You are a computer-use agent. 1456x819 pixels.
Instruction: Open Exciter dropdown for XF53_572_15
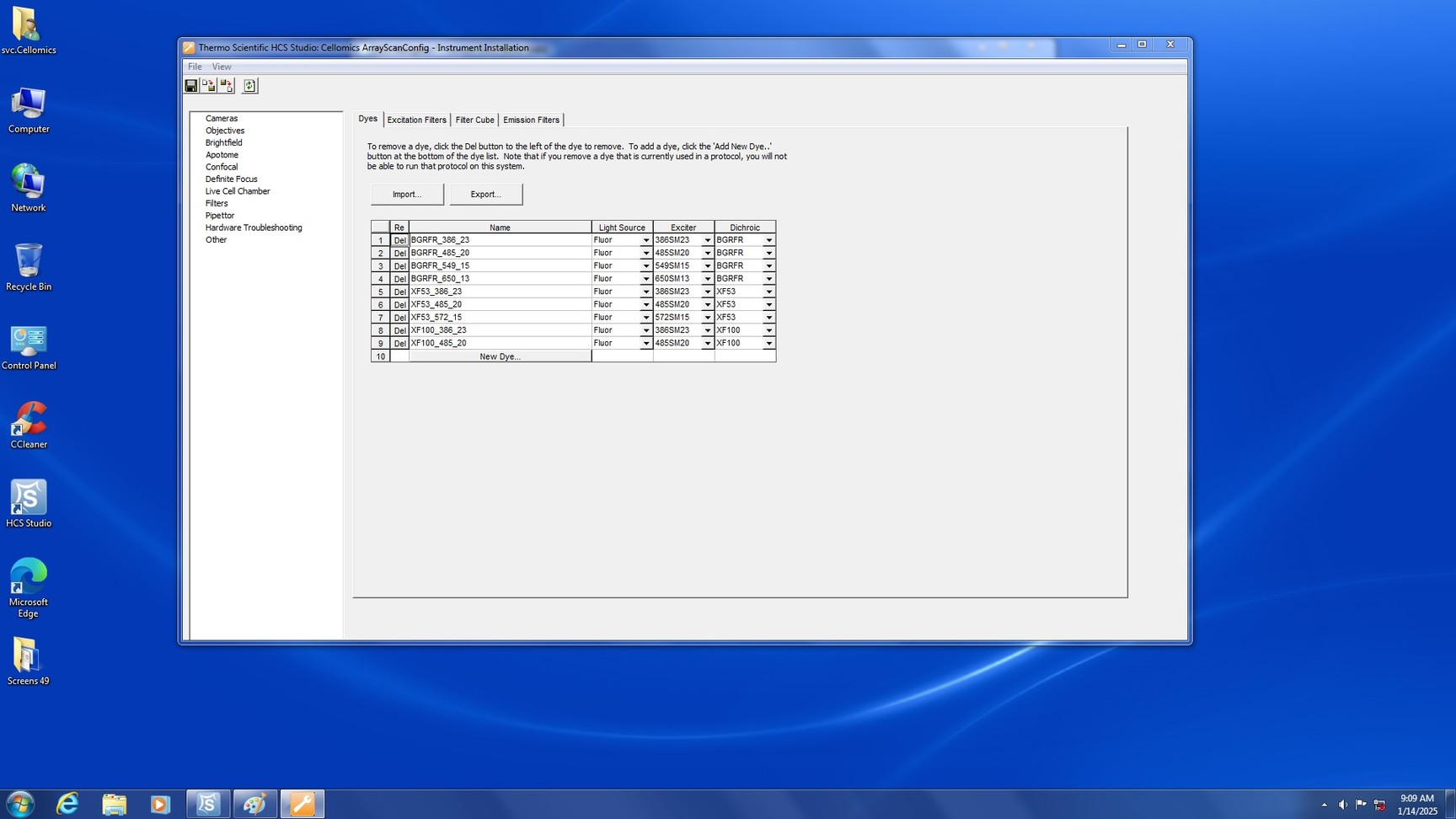click(x=707, y=318)
